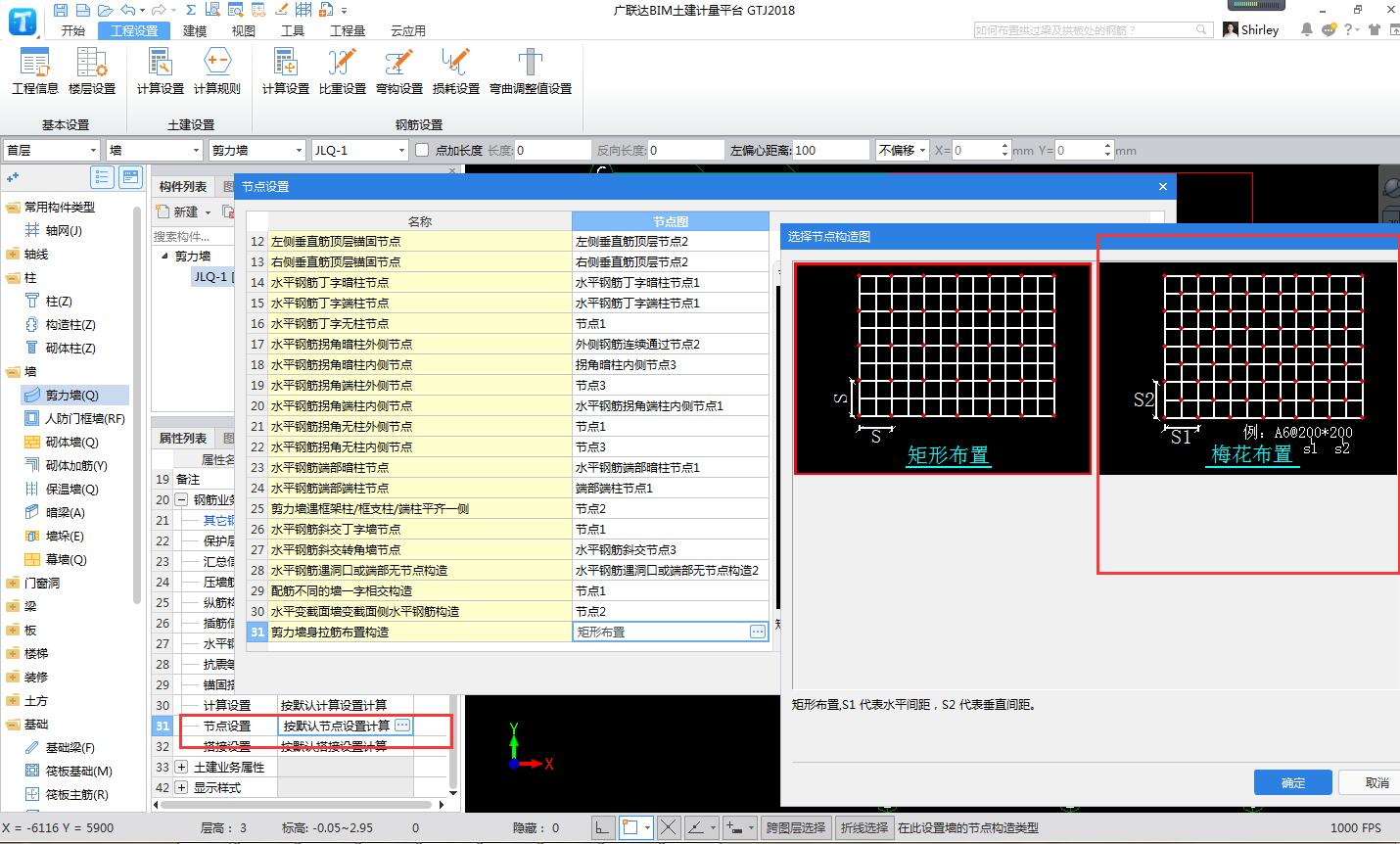Switch to 视图 ribbon tab
Screen dimensions: 1400x844
[x=244, y=30]
